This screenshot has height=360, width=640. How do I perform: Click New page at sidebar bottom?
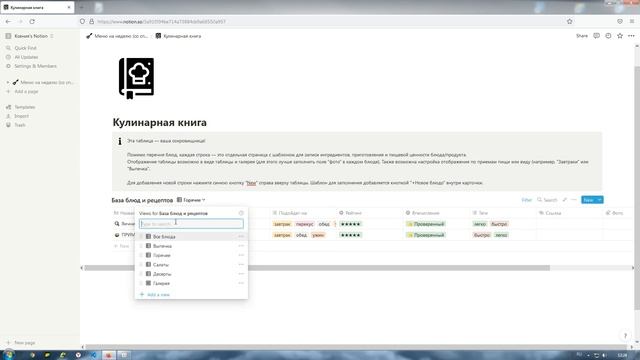tap(24, 343)
